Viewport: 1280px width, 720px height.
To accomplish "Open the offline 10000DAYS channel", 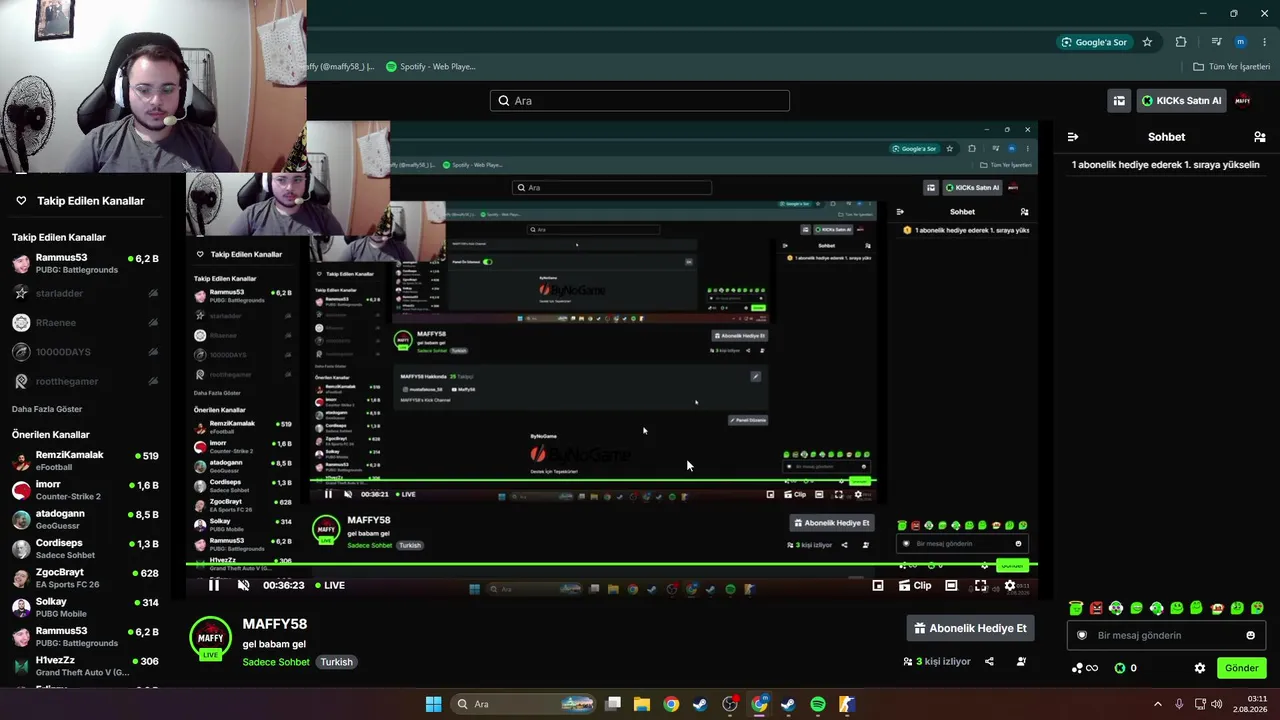I will coord(85,352).
